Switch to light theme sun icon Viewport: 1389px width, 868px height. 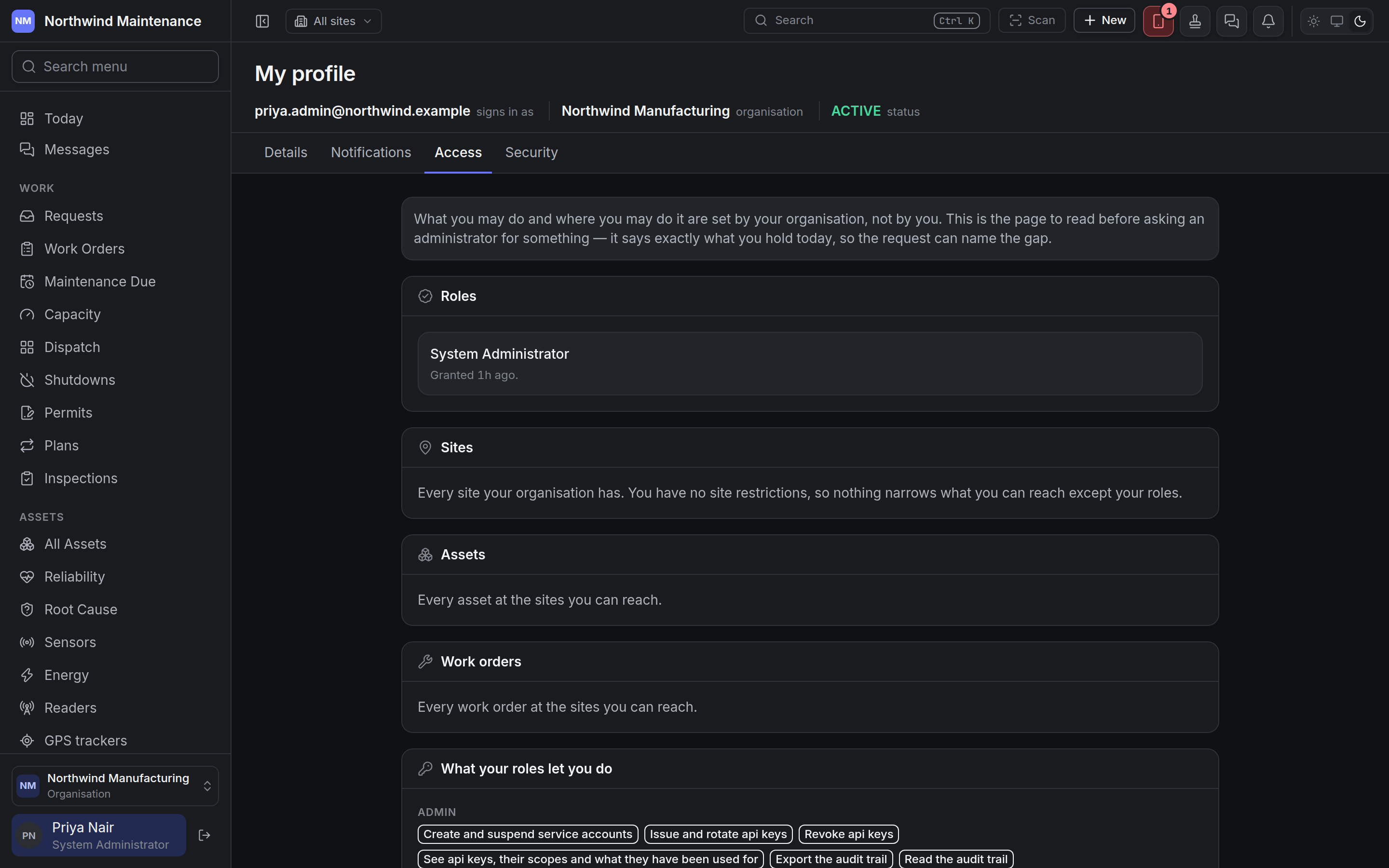click(x=1314, y=21)
